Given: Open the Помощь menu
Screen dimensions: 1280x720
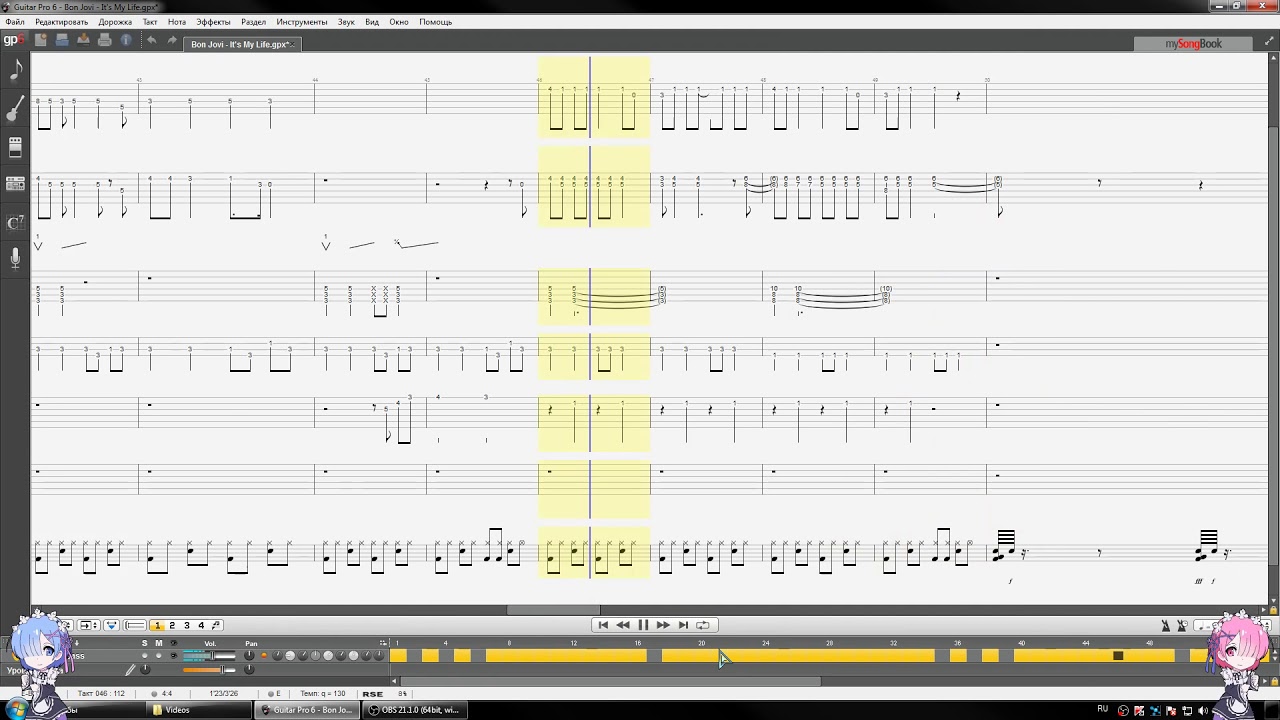Looking at the screenshot, I should pyautogui.click(x=436, y=21).
